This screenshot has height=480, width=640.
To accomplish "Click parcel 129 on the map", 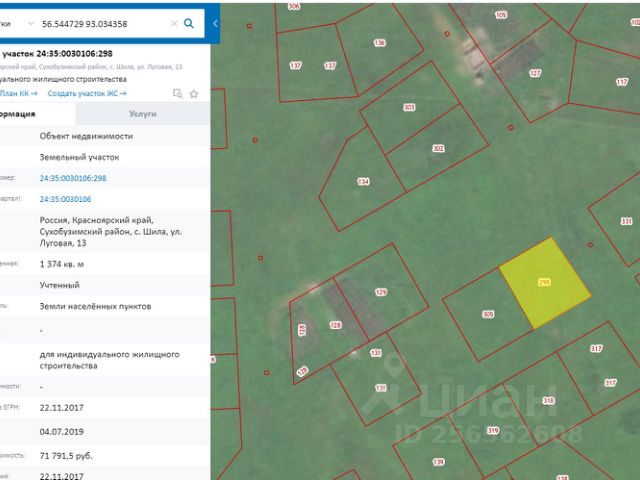I will coord(380,291).
